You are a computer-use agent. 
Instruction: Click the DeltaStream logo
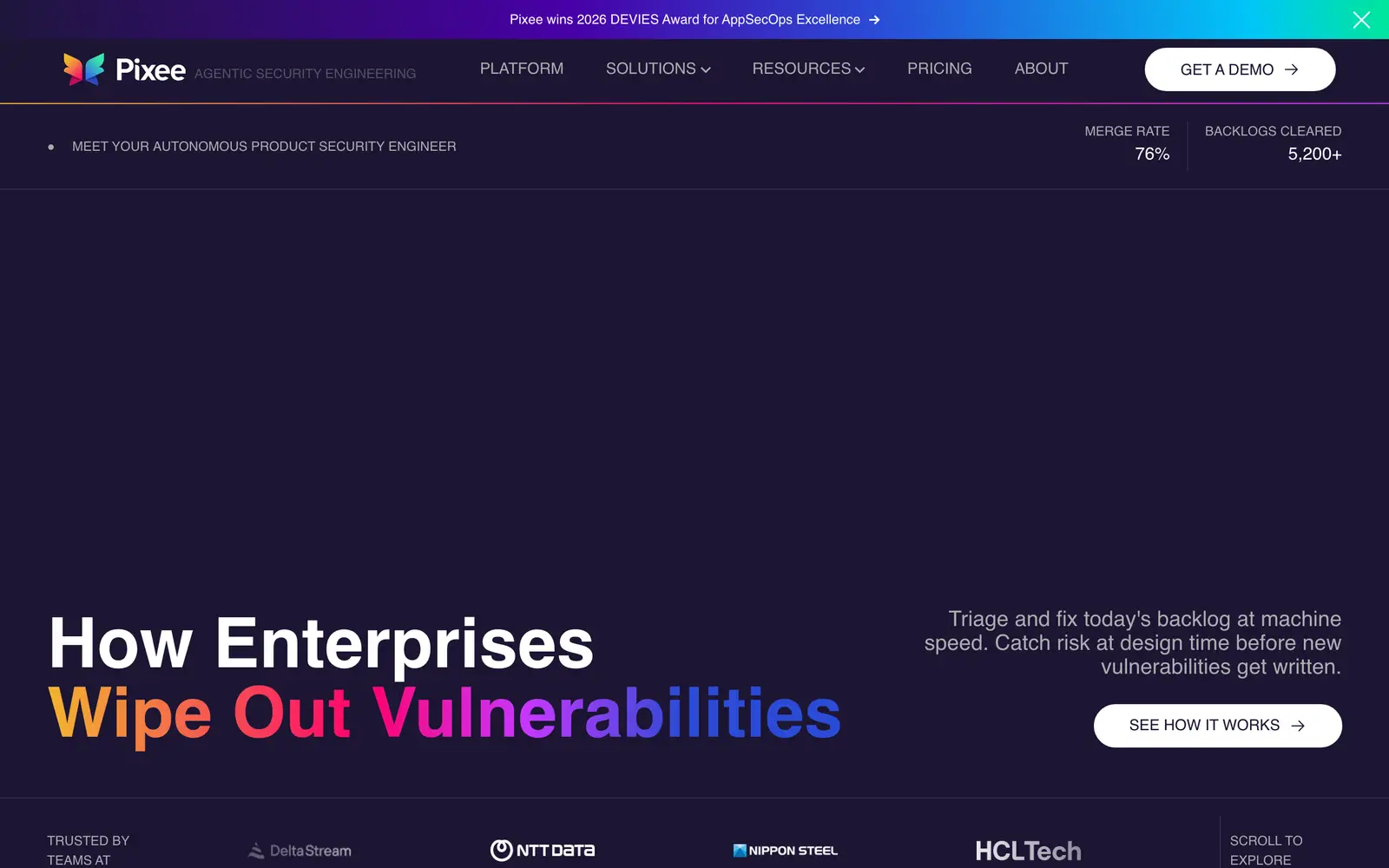pos(300,851)
